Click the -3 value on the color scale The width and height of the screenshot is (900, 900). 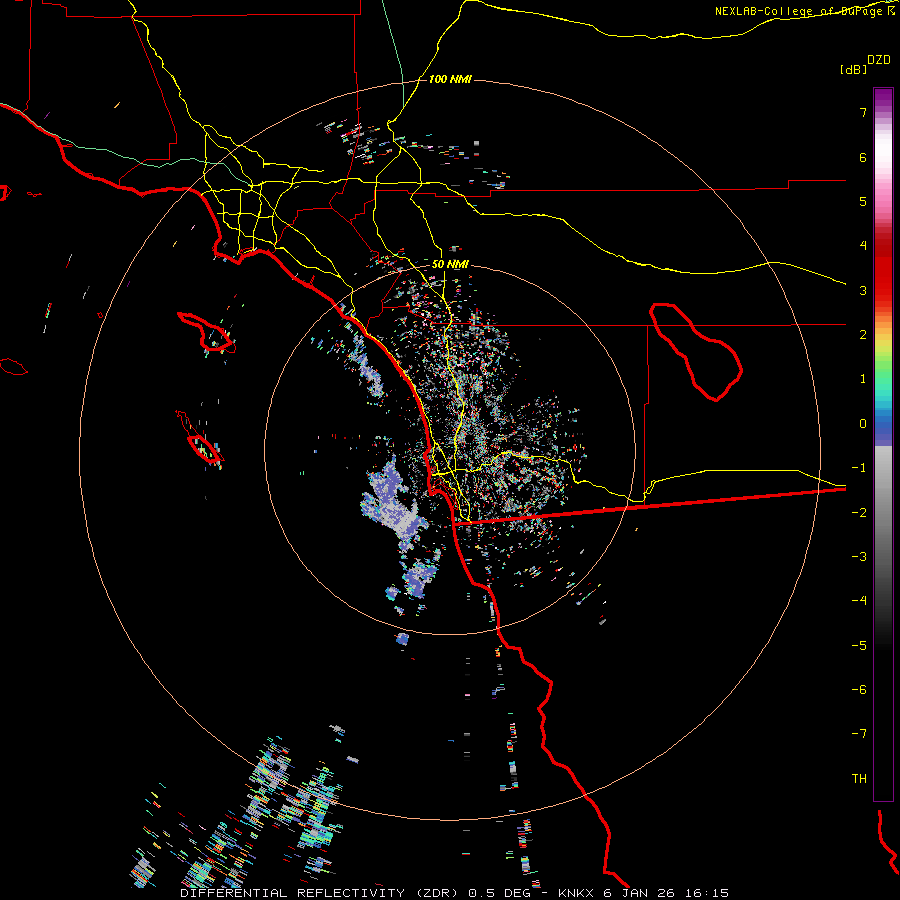tap(859, 556)
